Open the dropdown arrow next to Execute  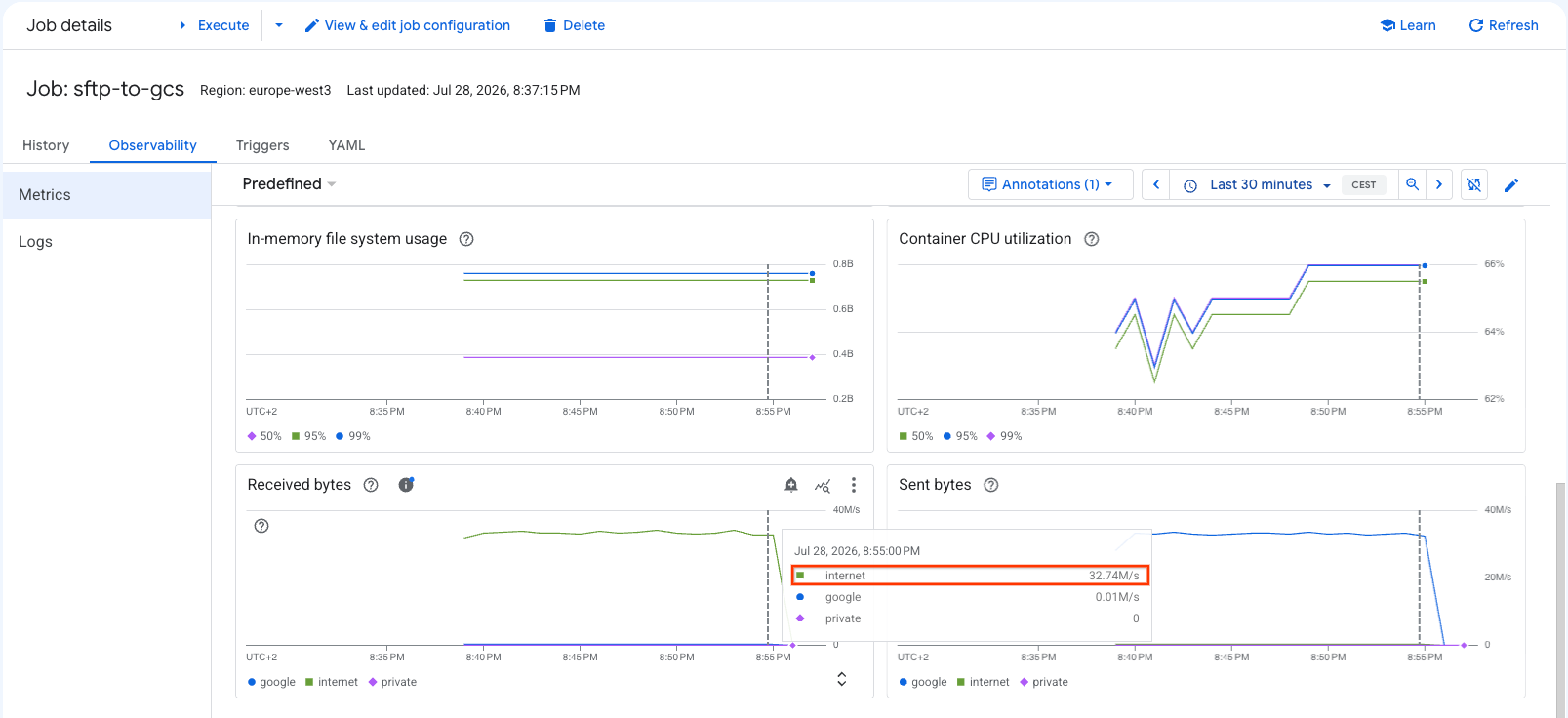(279, 25)
